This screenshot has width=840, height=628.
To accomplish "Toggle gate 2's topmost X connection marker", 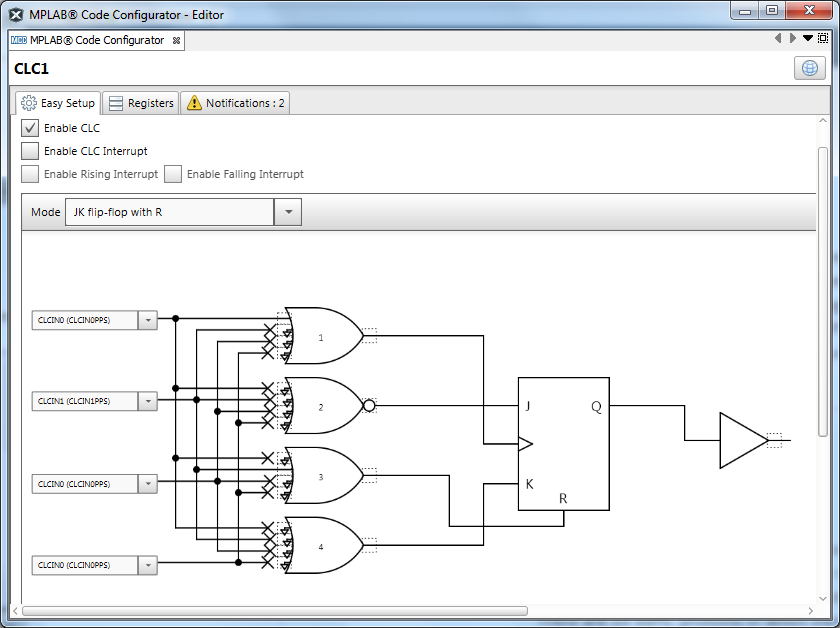I will pos(267,387).
